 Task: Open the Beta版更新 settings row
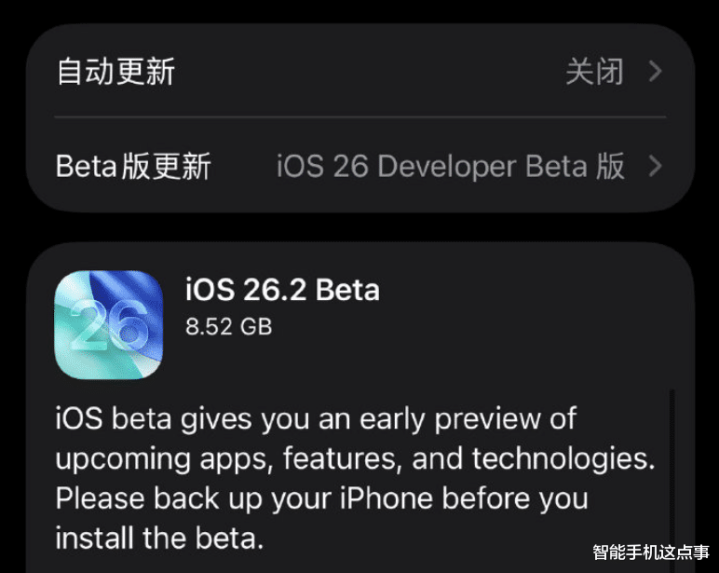point(133,166)
